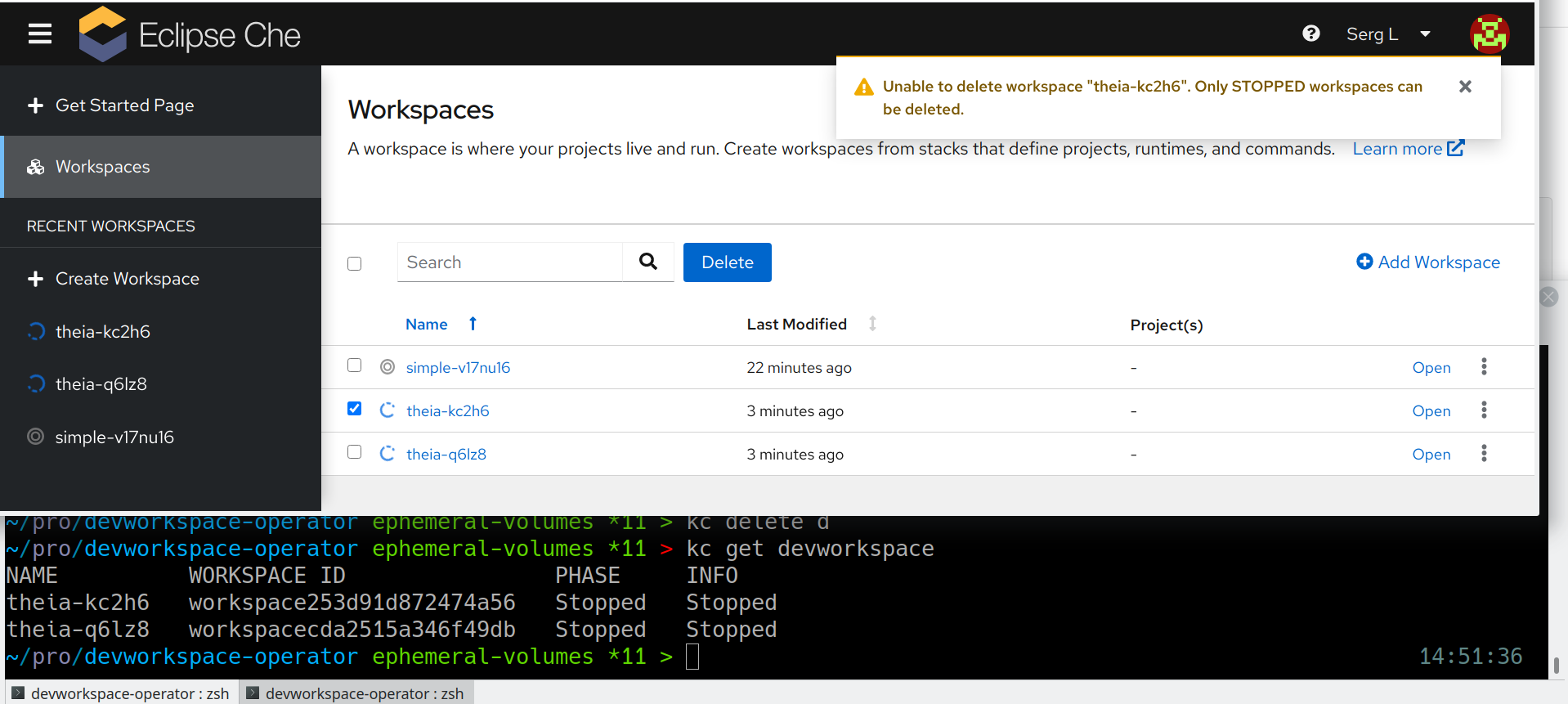Click the RECENT WORKSPACES sidebar heading
The width and height of the screenshot is (1568, 704).
[x=111, y=226]
